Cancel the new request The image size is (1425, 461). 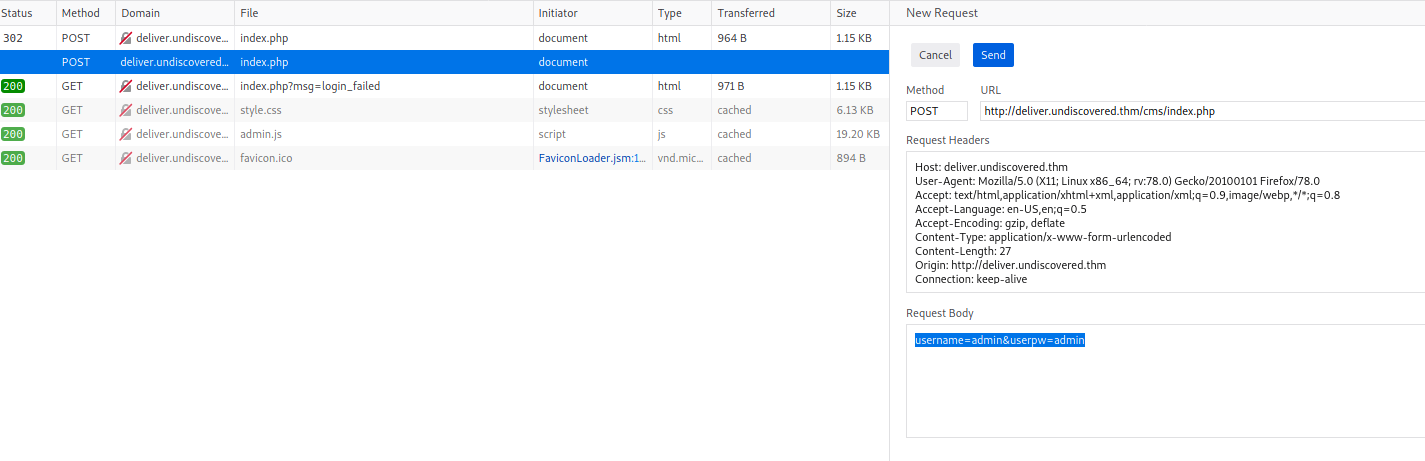point(935,55)
